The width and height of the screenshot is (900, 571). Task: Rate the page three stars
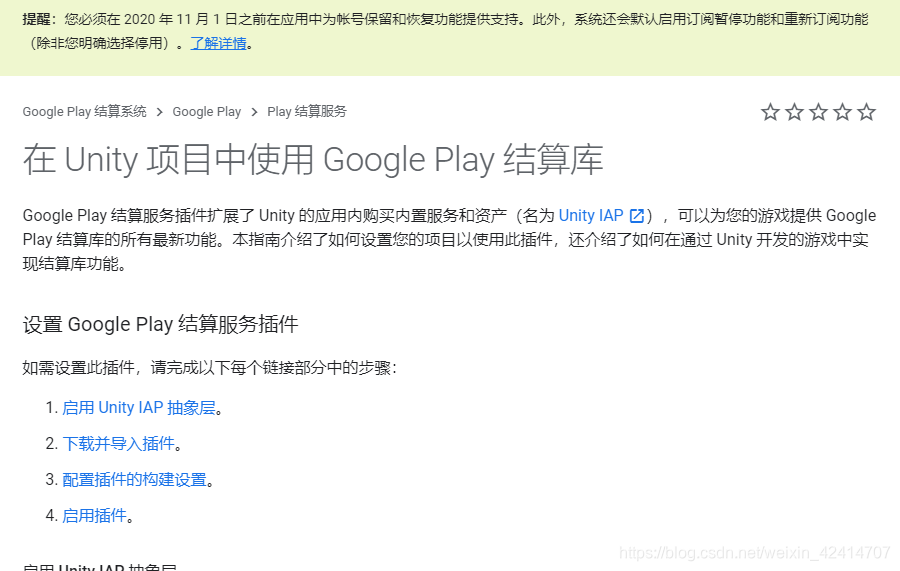coord(818,112)
